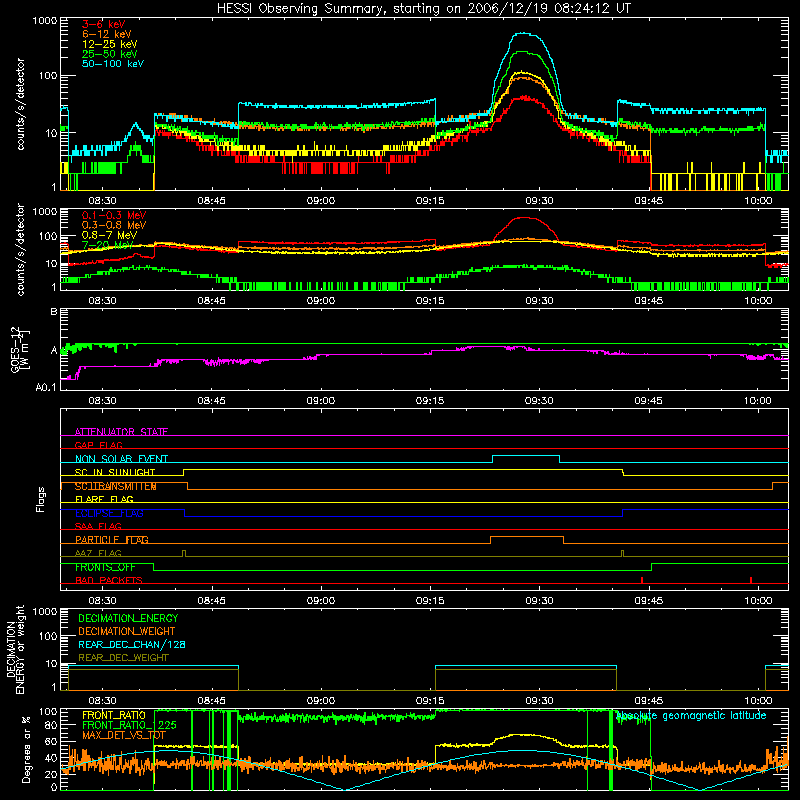Click counts/s/detector axis title of the keV panel

[20, 104]
